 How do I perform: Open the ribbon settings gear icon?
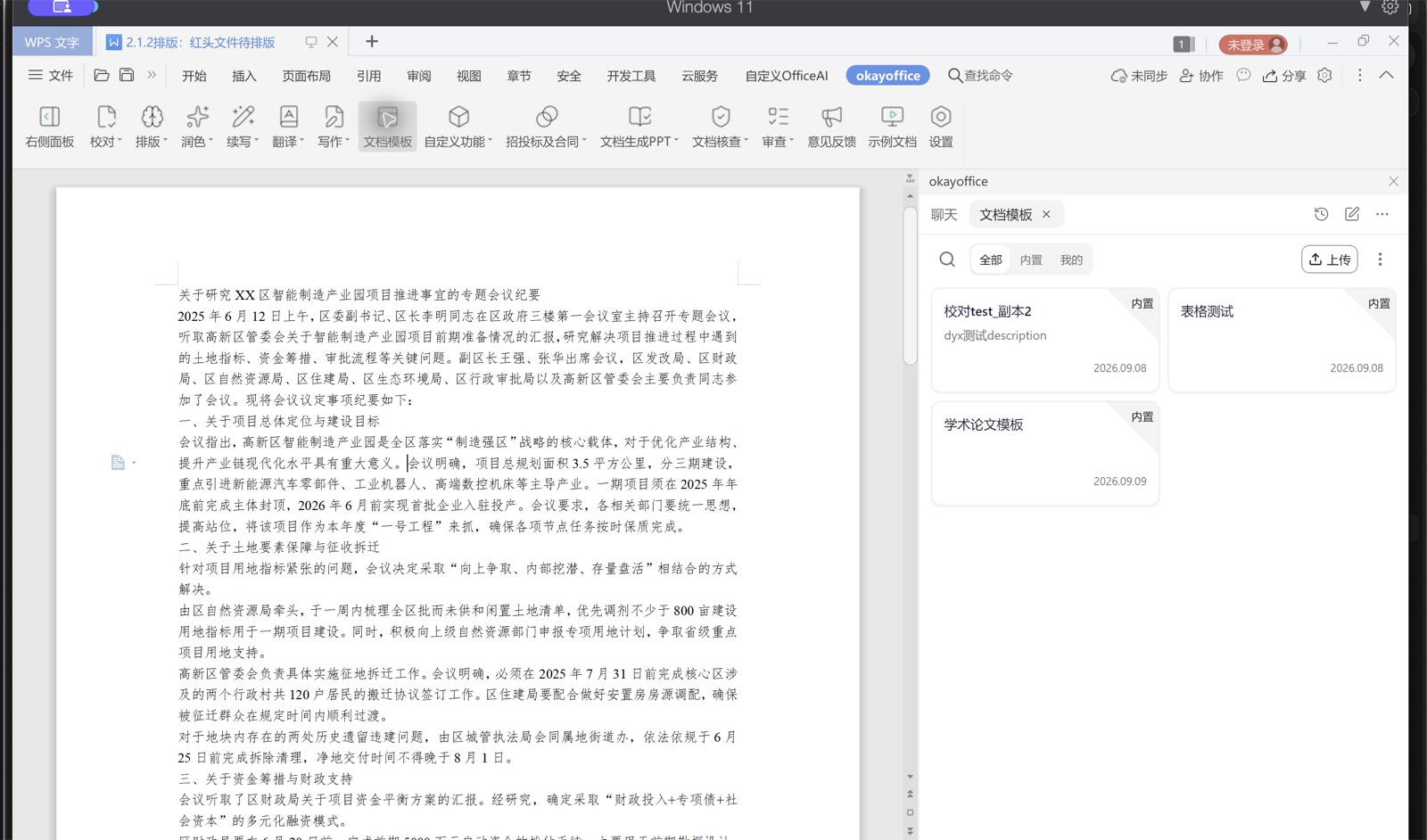click(1324, 76)
